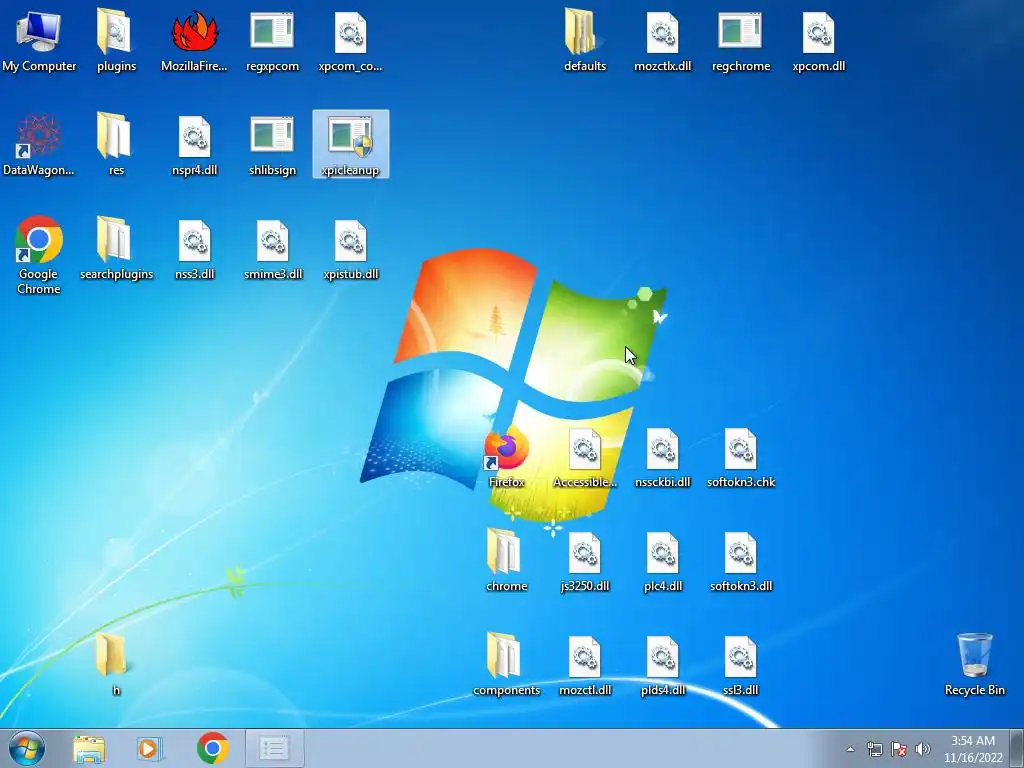Click the Show desktop button
The width and height of the screenshot is (1024, 768).
tap(1017, 748)
